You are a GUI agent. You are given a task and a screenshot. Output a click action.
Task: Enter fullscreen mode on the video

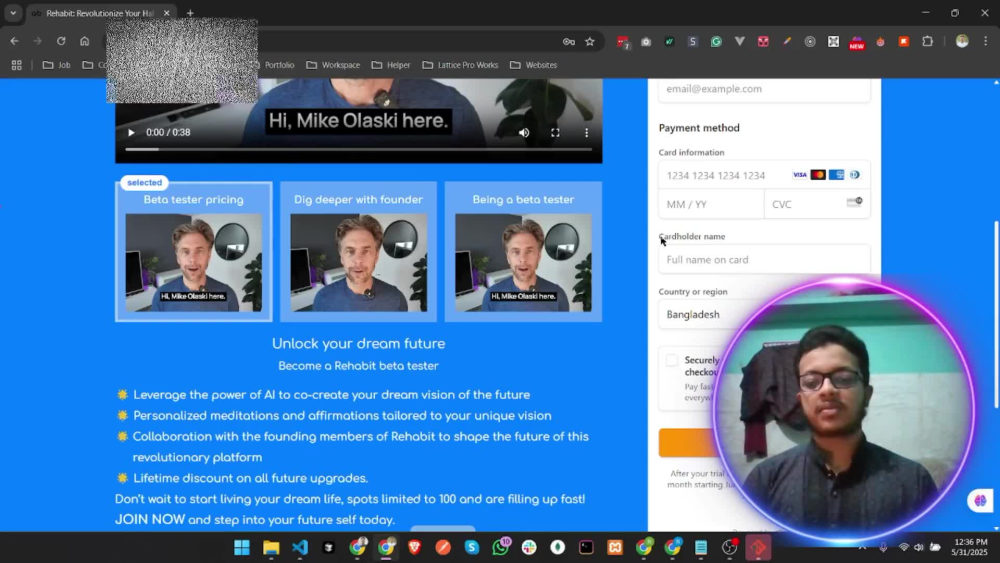click(555, 133)
